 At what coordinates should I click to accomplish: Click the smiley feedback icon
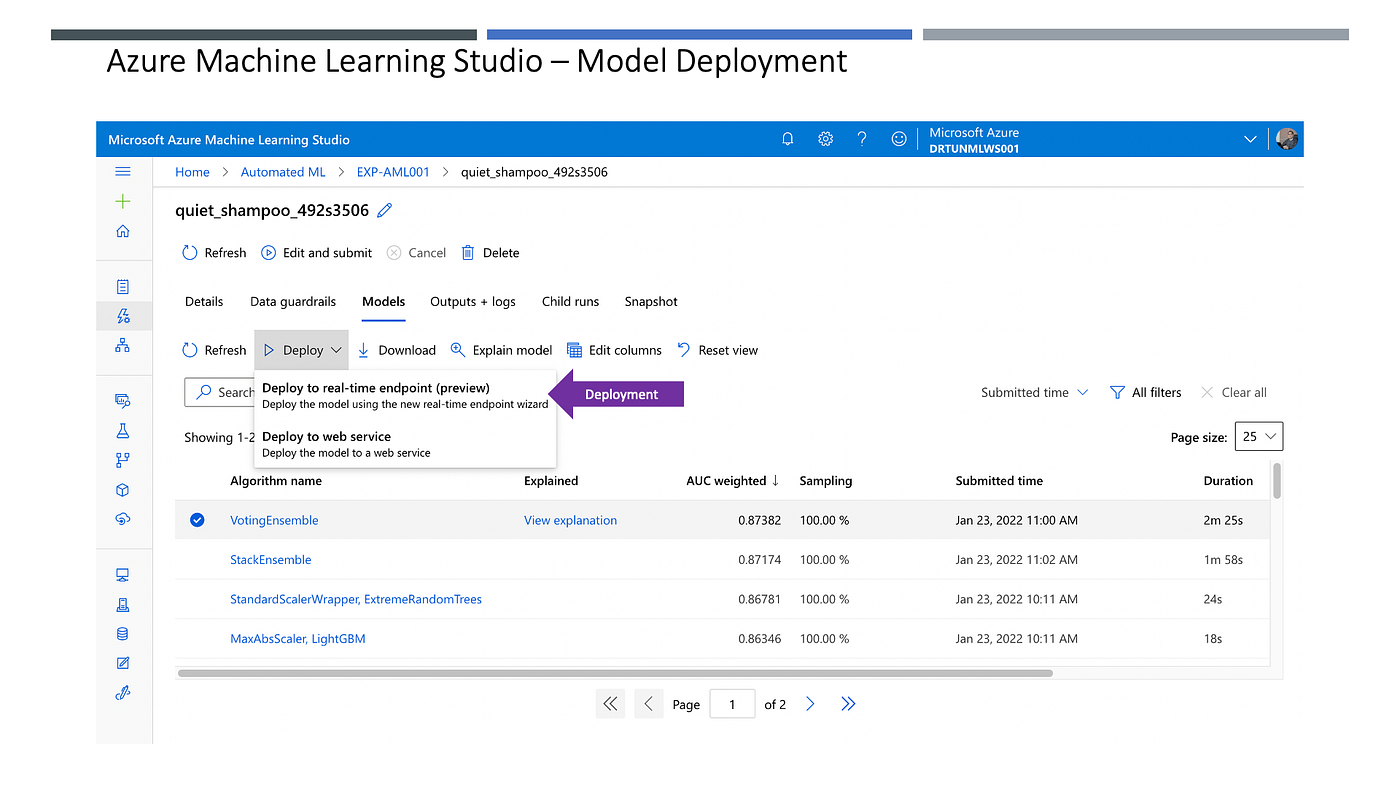click(899, 140)
